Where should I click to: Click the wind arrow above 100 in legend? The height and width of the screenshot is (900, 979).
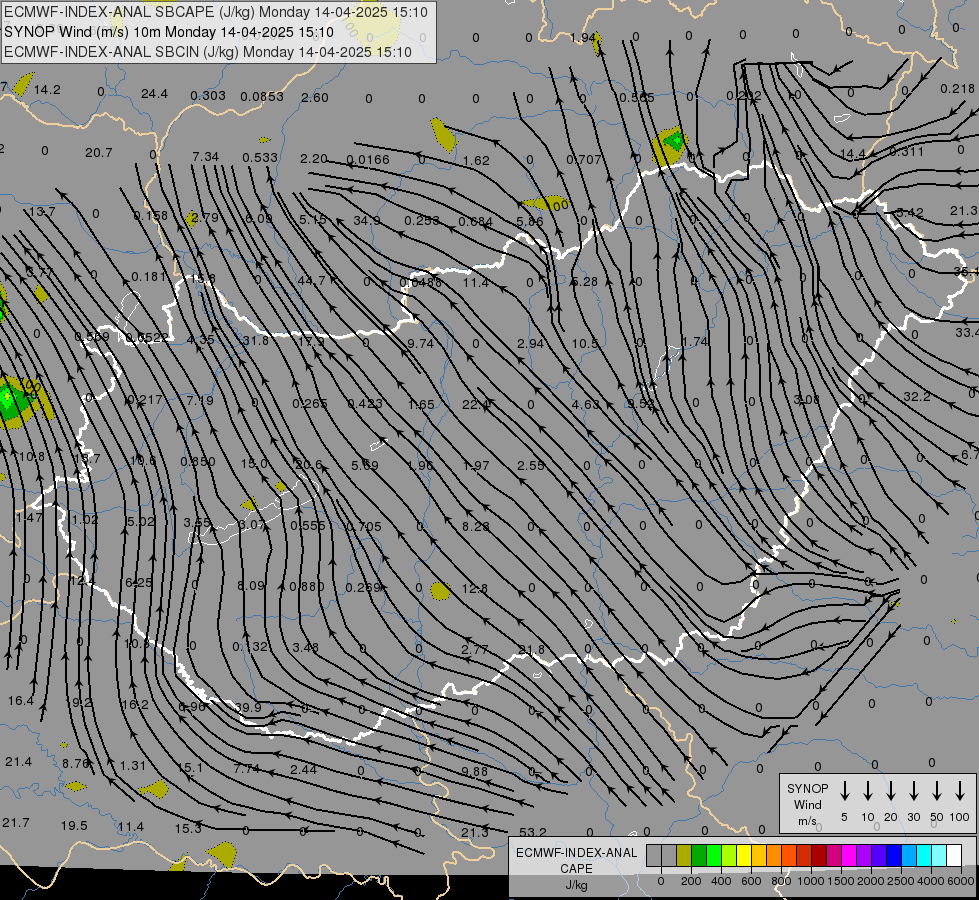pyautogui.click(x=960, y=790)
